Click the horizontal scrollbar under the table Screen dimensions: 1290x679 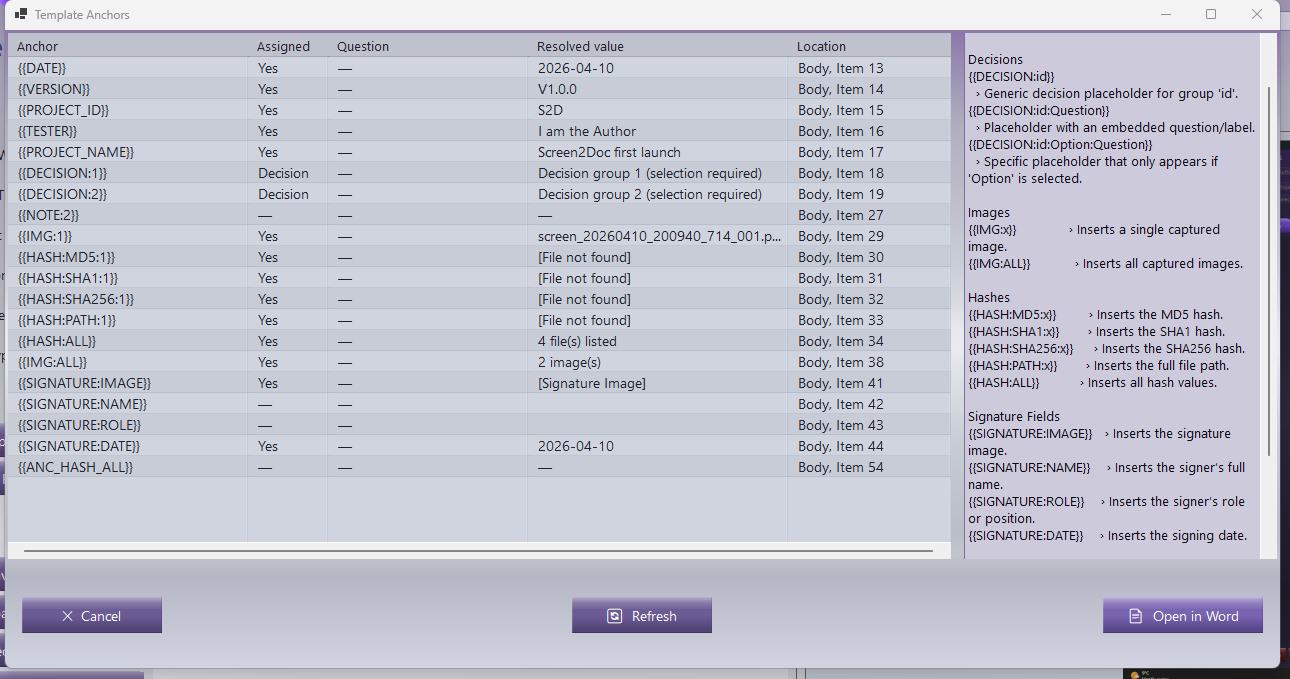pos(478,550)
